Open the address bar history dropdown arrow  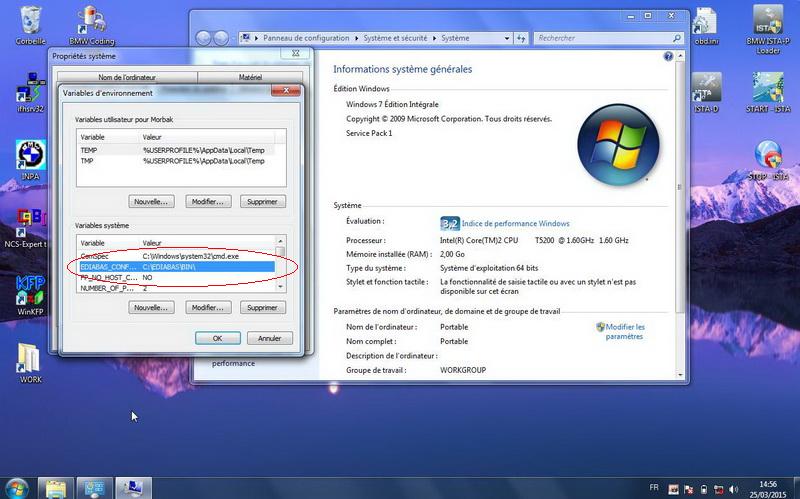(x=507, y=38)
